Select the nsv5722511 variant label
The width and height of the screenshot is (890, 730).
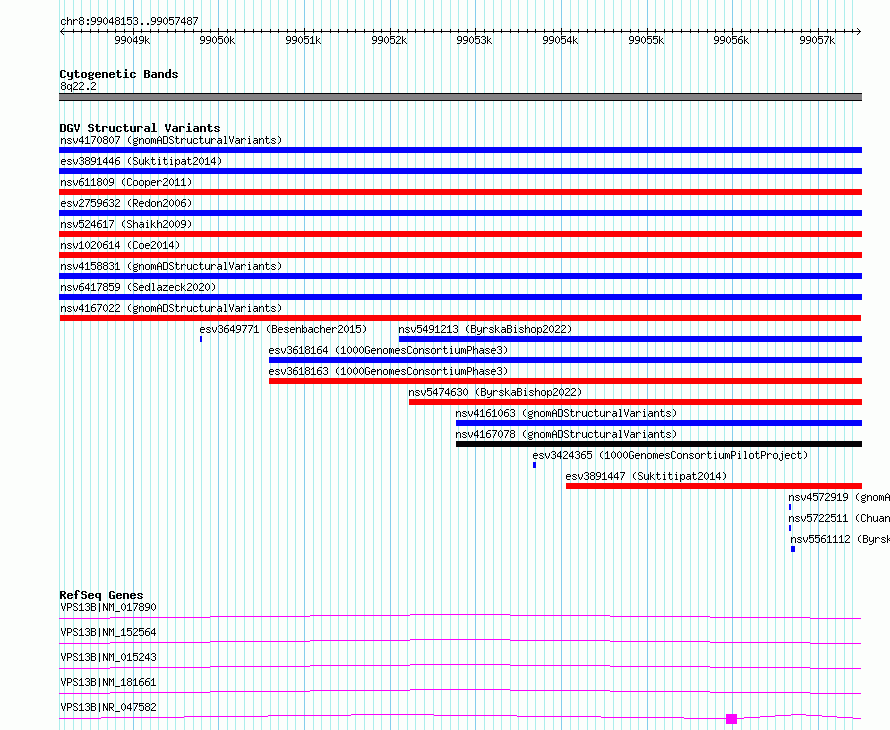point(839,518)
